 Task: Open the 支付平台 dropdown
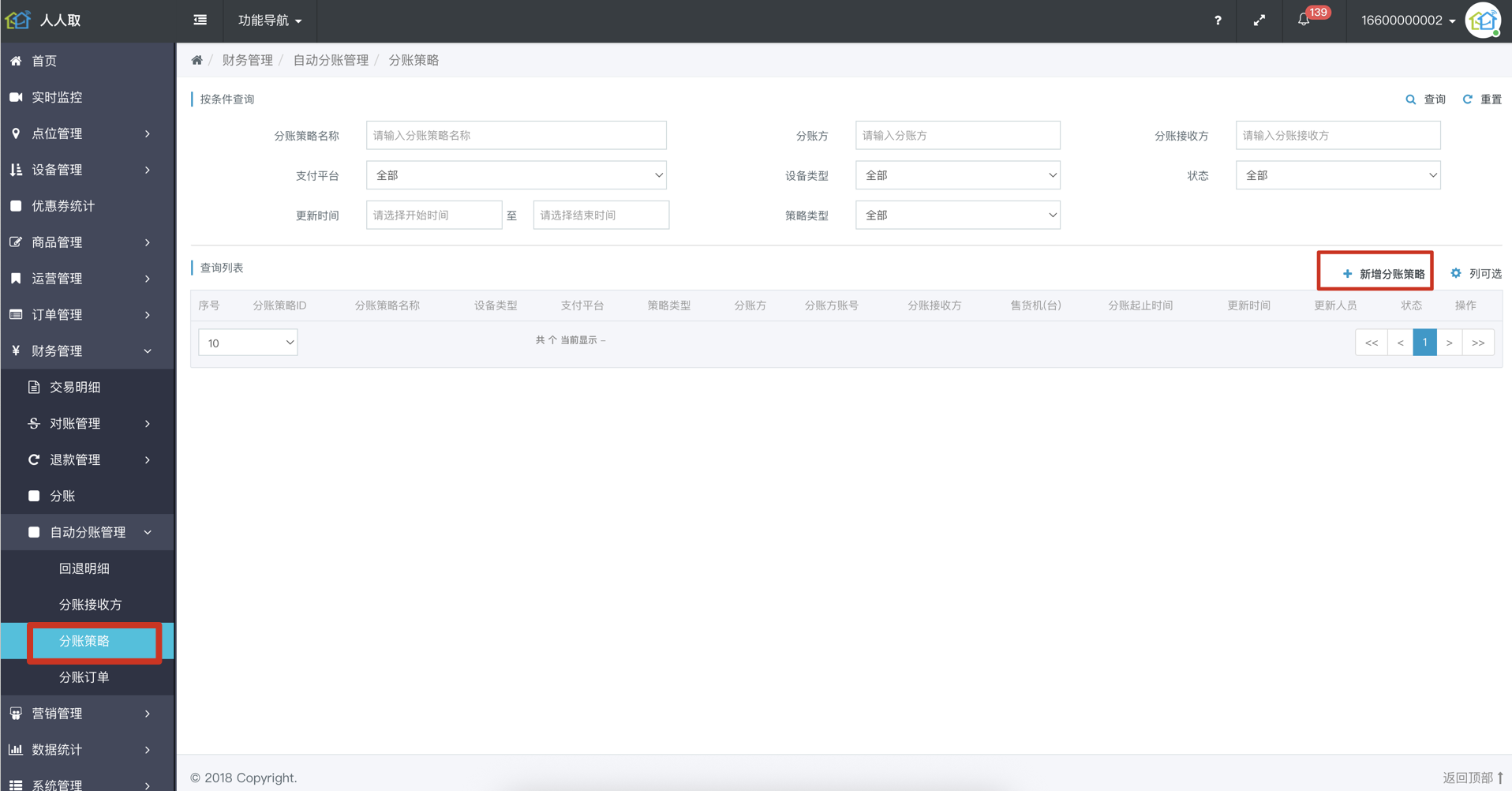pyautogui.click(x=516, y=175)
